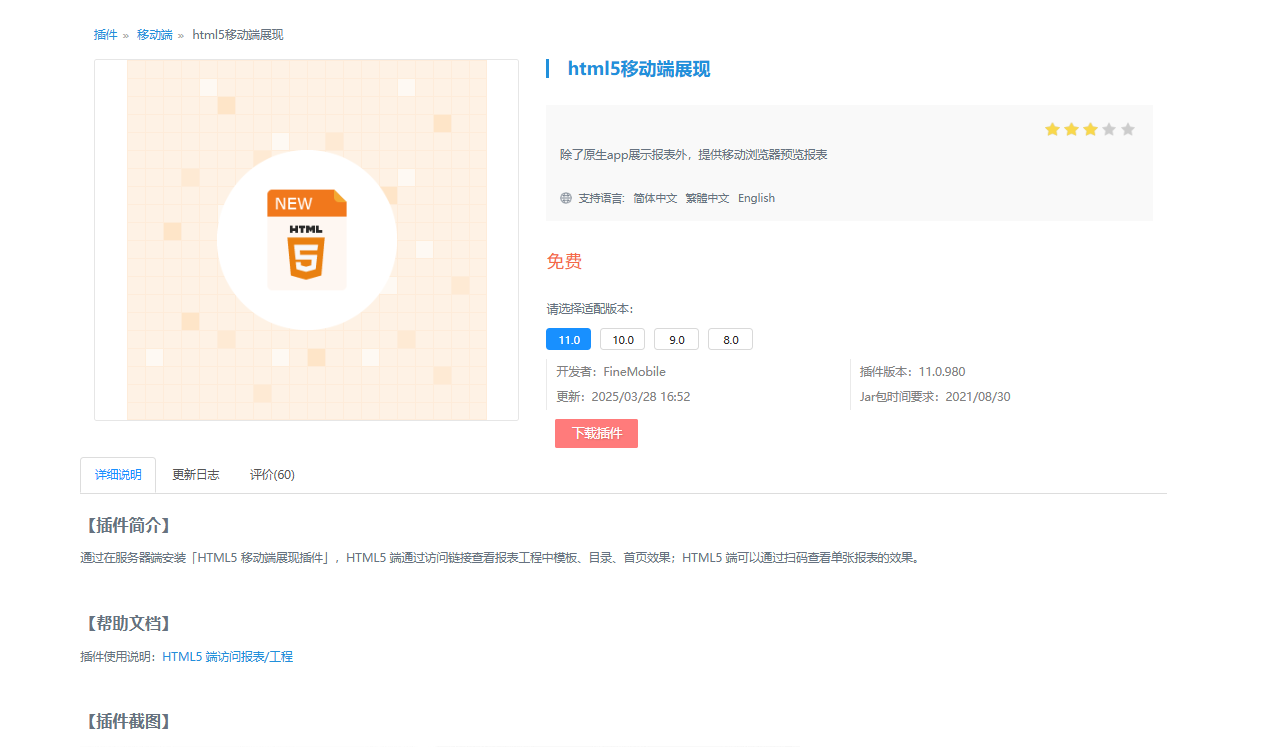Screen dimensions: 1269x747
Task: Click the second rating star
Action: (x=1071, y=129)
